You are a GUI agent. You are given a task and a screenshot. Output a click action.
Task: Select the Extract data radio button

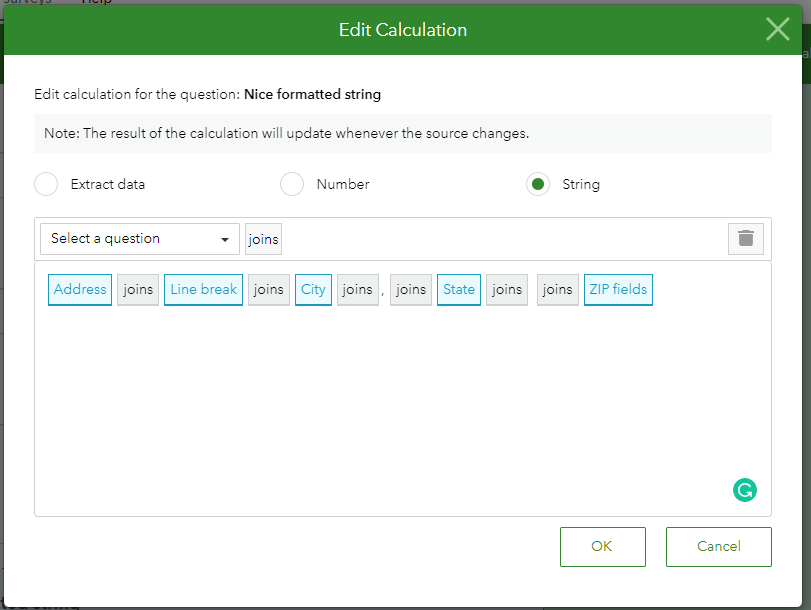pos(46,184)
